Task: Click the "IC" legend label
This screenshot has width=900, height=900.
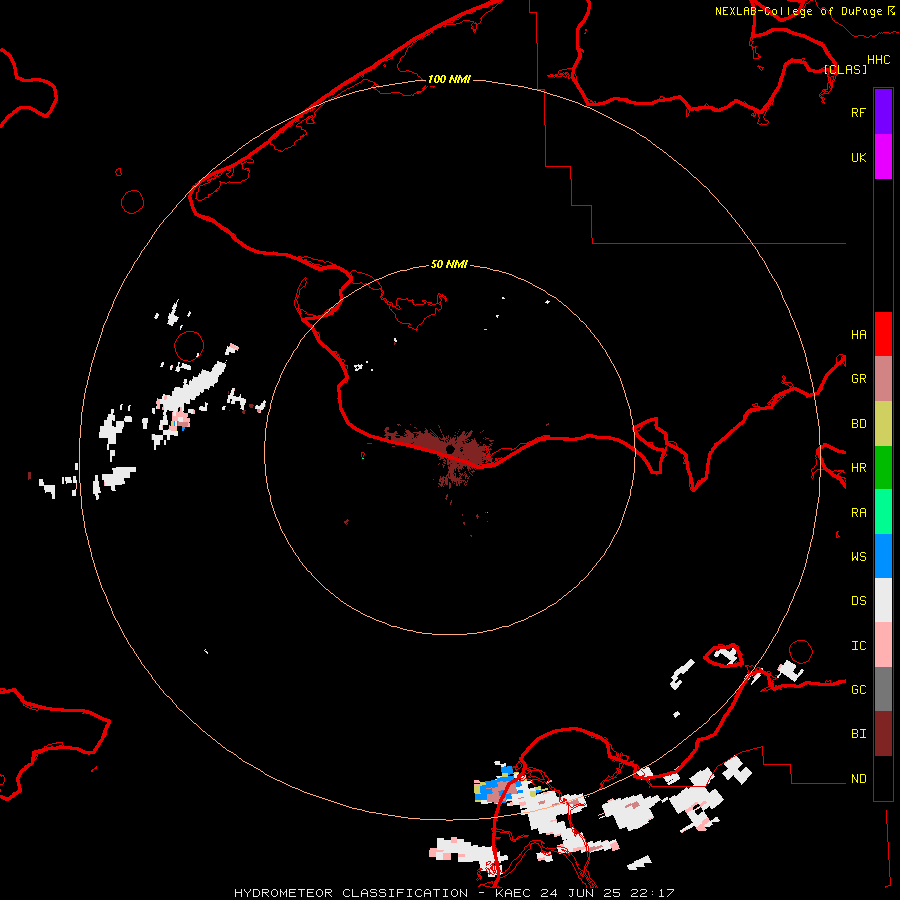Action: tap(858, 646)
